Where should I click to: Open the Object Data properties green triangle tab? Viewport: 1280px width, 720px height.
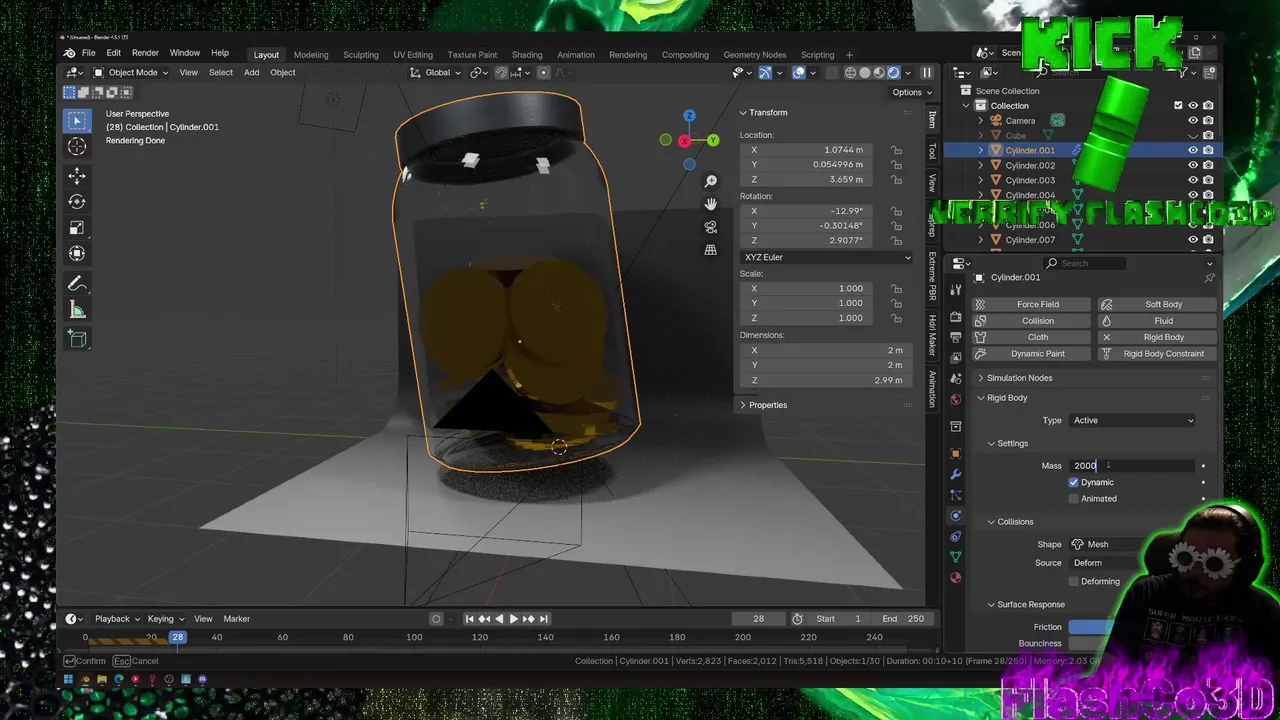click(x=955, y=557)
